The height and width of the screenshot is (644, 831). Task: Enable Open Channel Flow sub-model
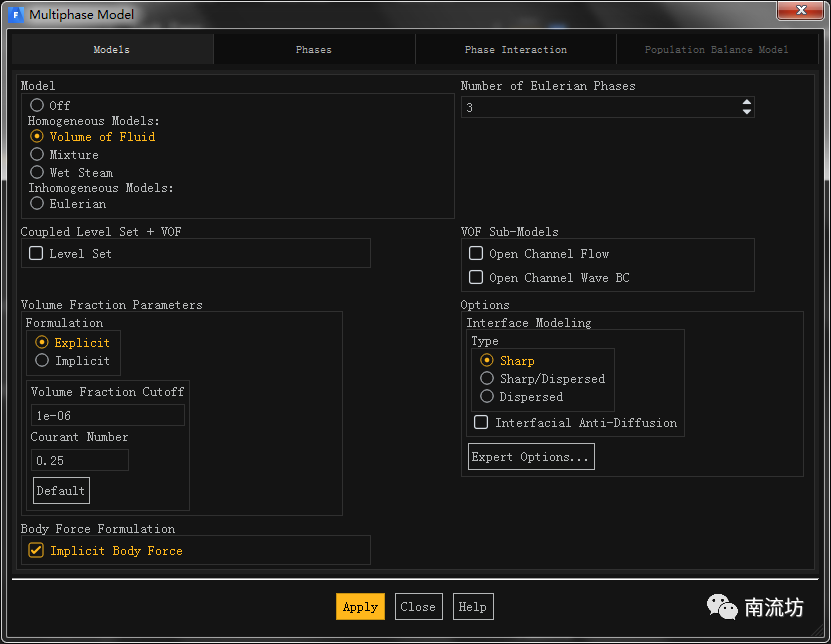pyautogui.click(x=476, y=254)
